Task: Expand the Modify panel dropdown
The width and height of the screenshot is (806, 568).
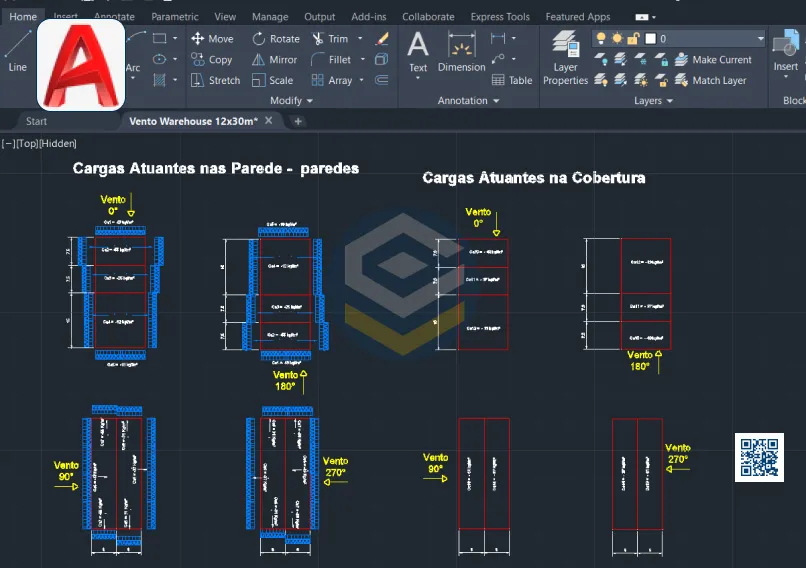Action: click(x=310, y=101)
